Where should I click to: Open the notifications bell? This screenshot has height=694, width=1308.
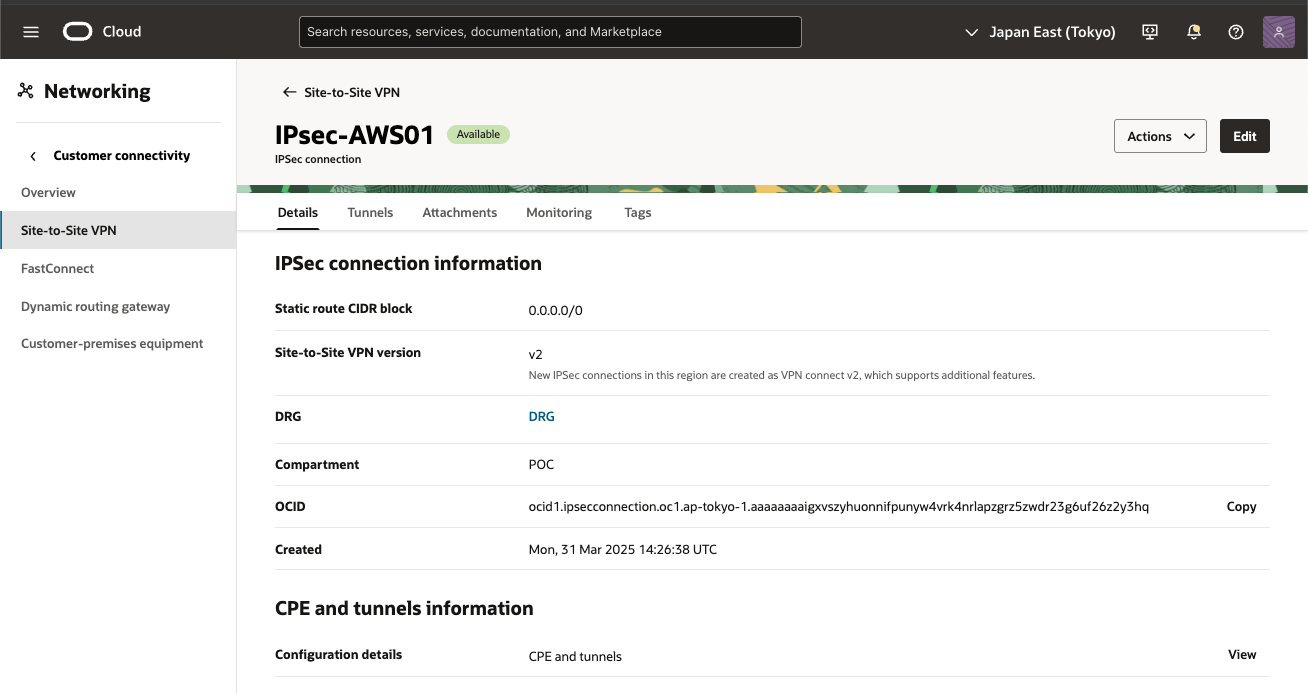[x=1193, y=32]
